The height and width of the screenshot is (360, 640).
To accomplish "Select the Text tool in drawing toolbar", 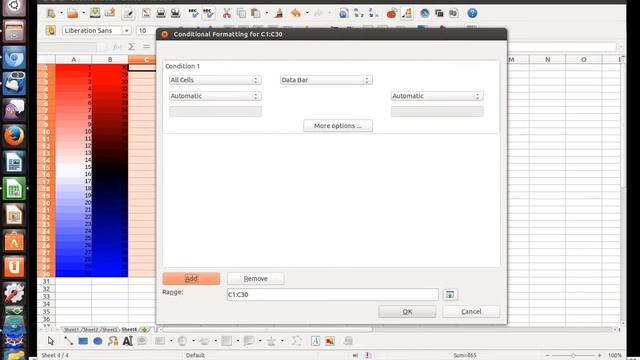I will pos(127,341).
